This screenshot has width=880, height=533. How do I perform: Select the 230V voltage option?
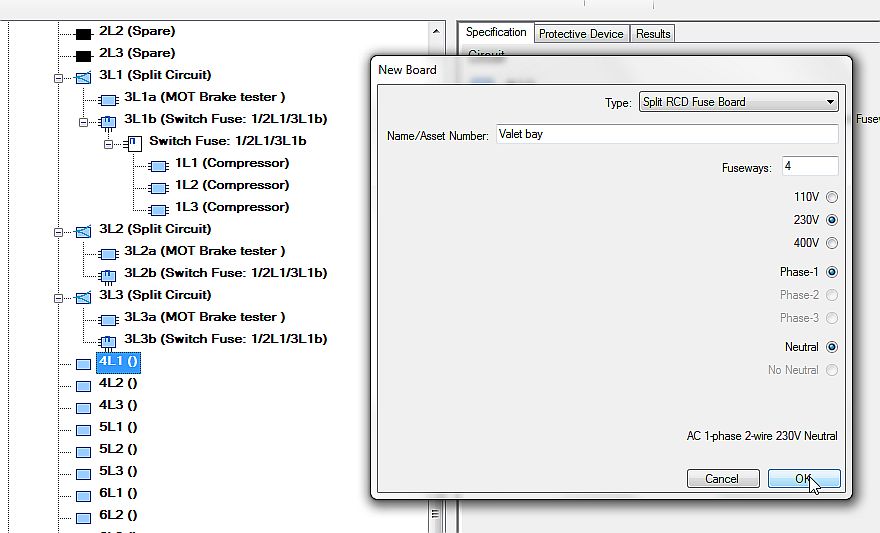click(832, 220)
